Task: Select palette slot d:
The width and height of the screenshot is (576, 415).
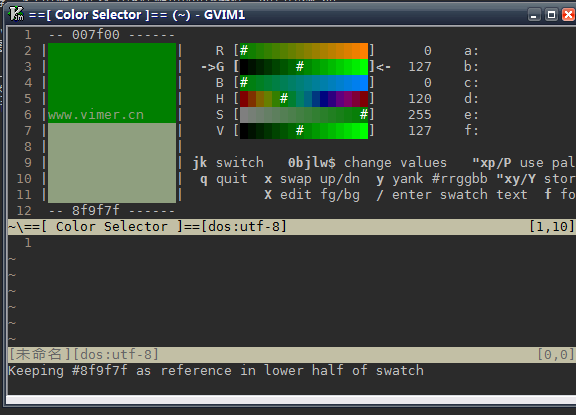Action: (471, 98)
